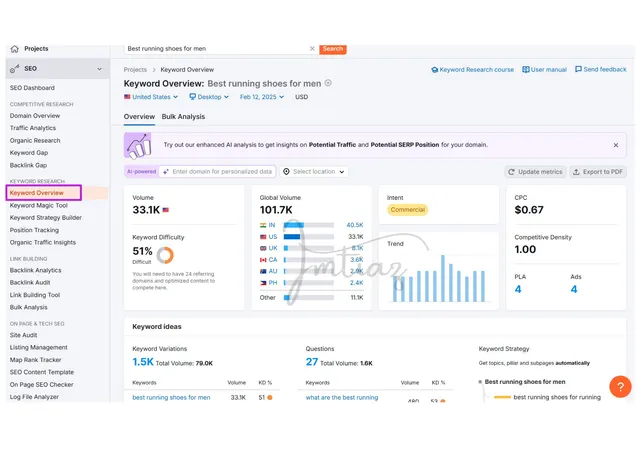
Task: Click the PLA count 4
Action: [x=518, y=289]
